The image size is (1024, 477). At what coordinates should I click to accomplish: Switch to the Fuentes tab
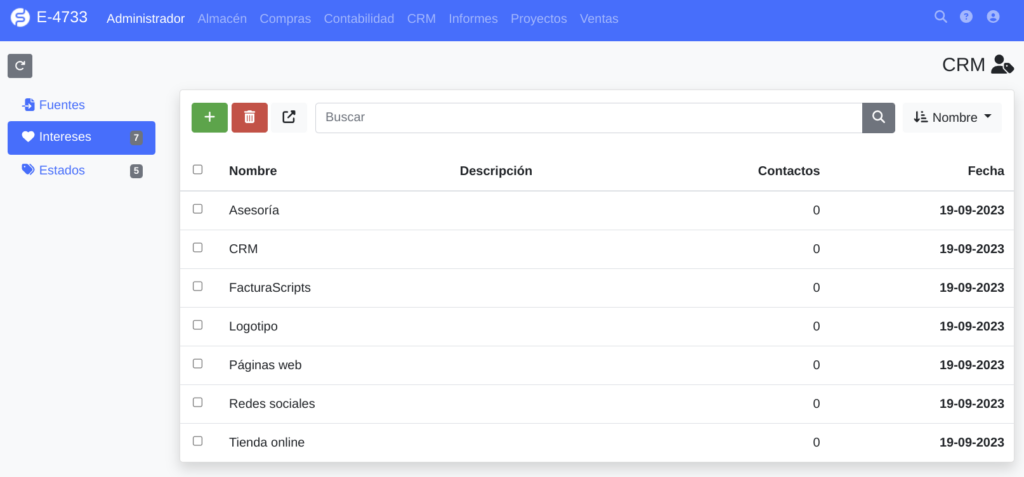(x=61, y=105)
